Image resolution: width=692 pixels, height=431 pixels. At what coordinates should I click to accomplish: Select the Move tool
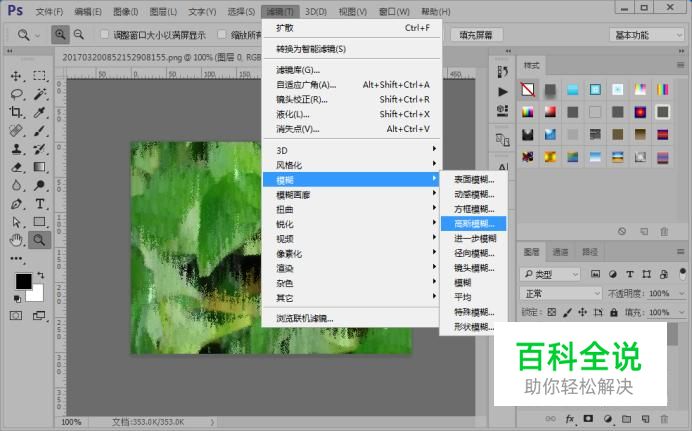pyautogui.click(x=16, y=76)
